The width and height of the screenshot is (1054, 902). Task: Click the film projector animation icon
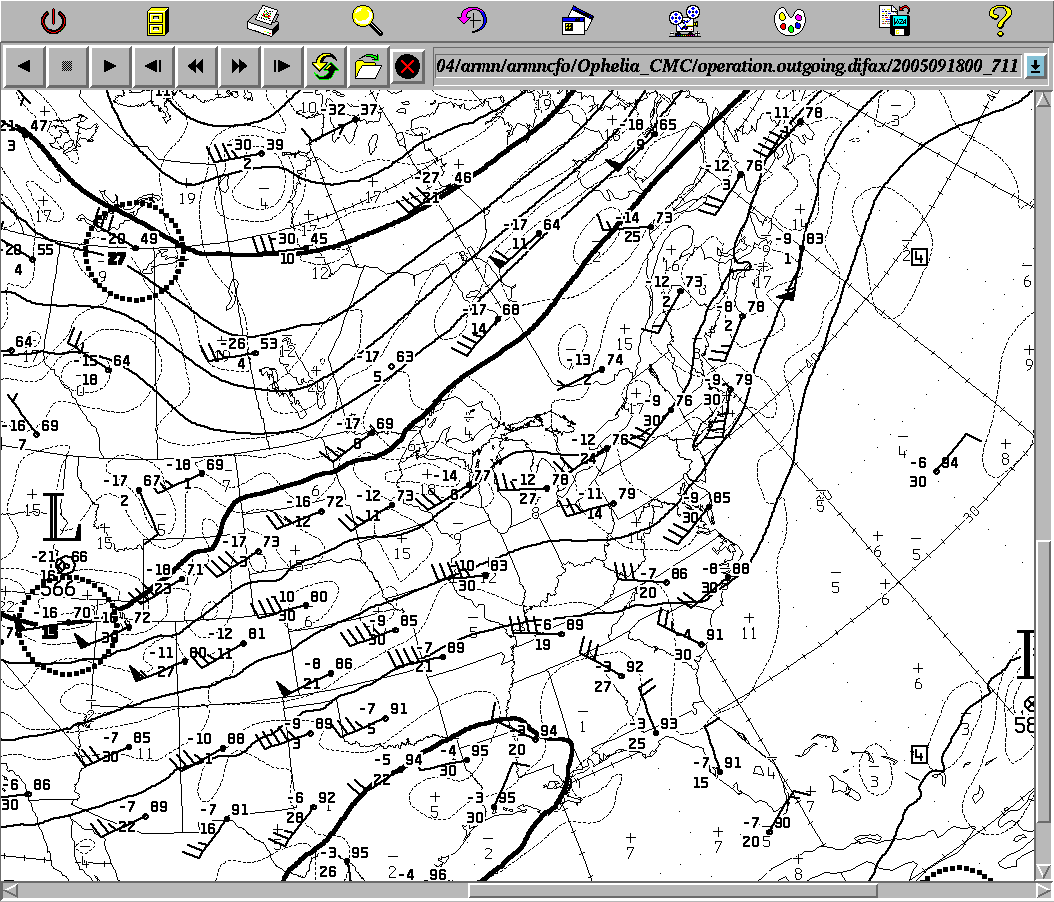click(685, 20)
